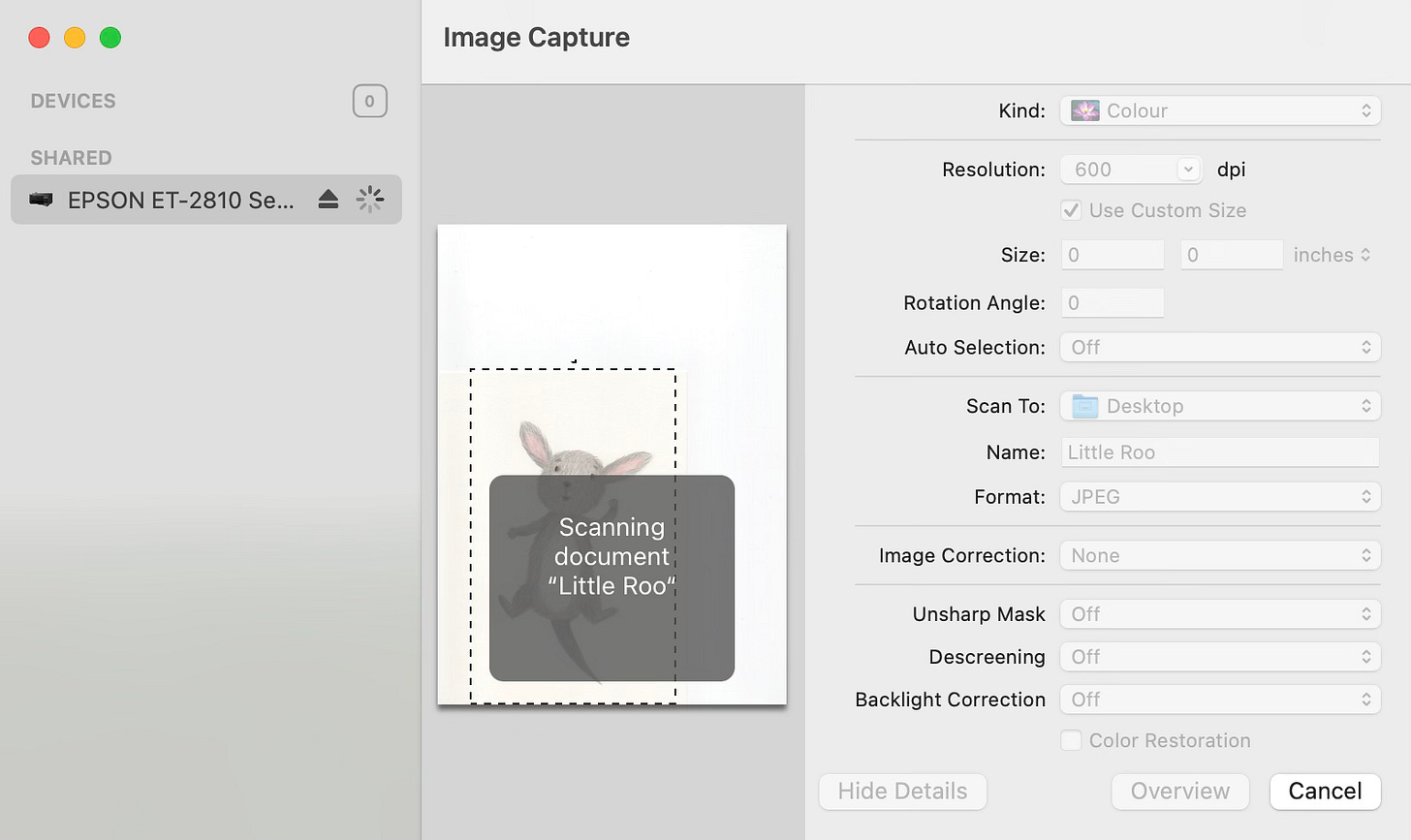Open the inches unit selector
Image resolution: width=1411 pixels, height=840 pixels.
pos(1332,255)
